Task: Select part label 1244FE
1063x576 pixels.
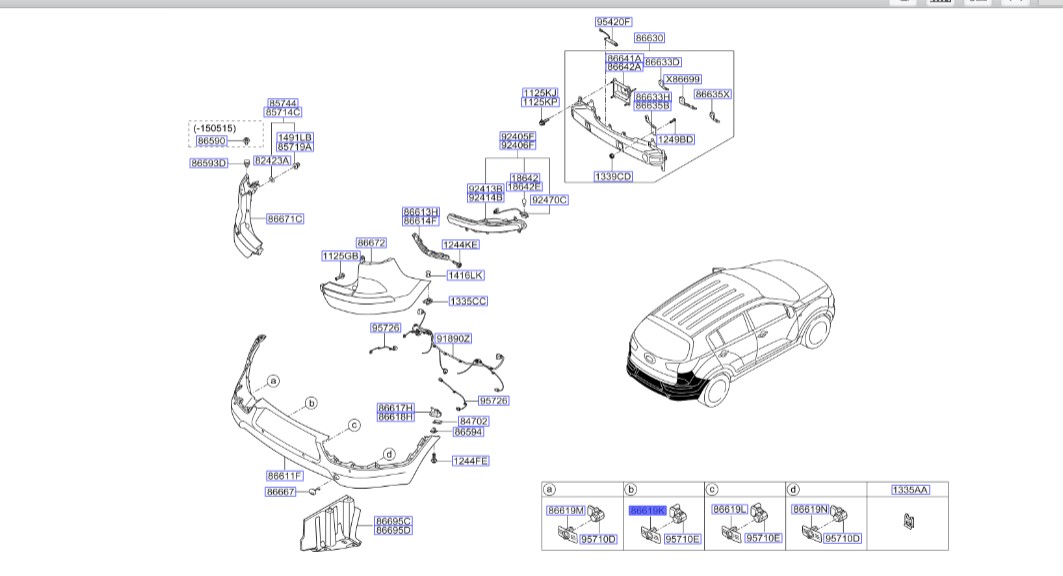Action: tap(470, 461)
